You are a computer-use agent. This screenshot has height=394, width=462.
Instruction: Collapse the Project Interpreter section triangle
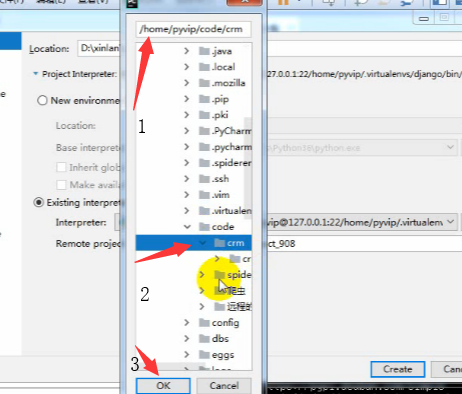[36, 74]
